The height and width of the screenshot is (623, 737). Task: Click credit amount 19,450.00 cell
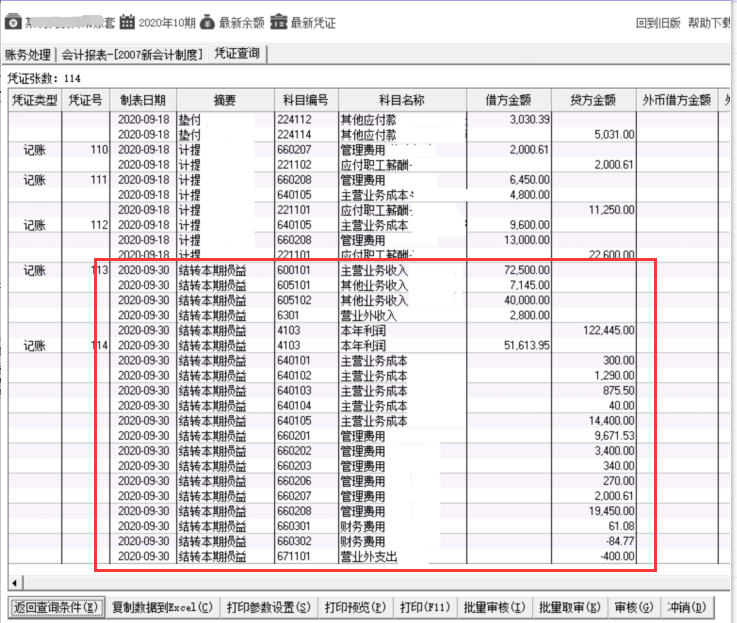(593, 511)
